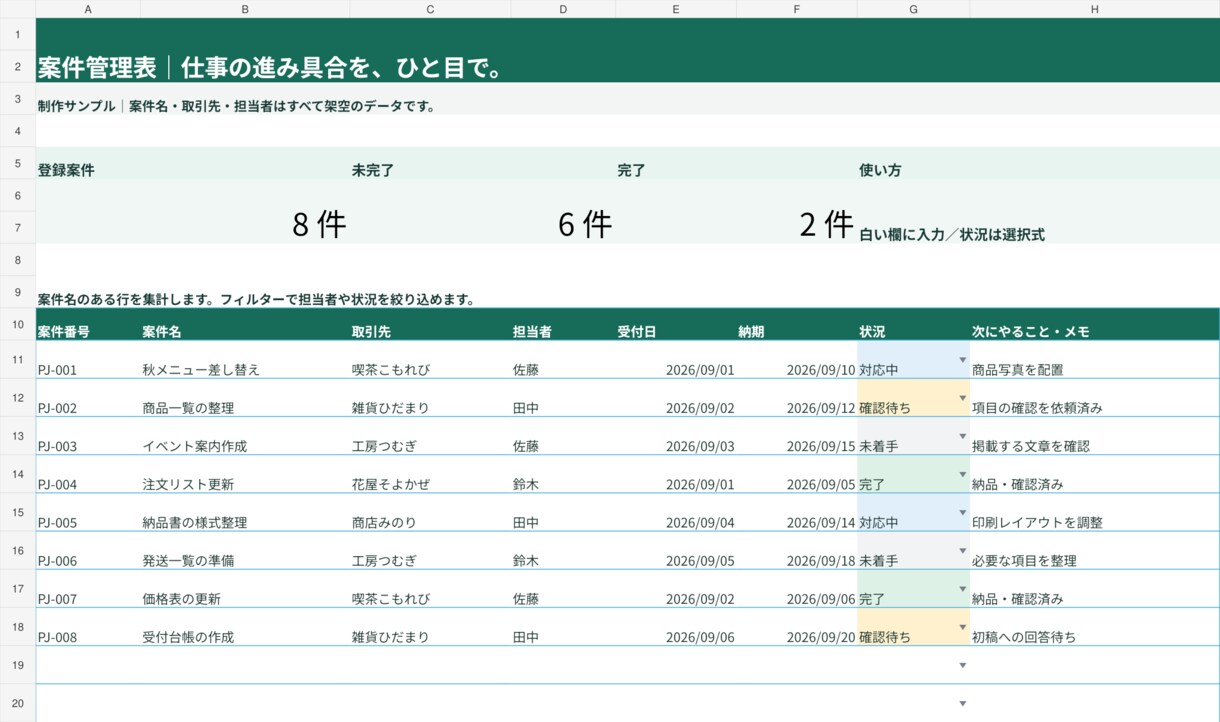The height and width of the screenshot is (722, 1220).
Task: Select cell PJ-005
Action: 88,513
